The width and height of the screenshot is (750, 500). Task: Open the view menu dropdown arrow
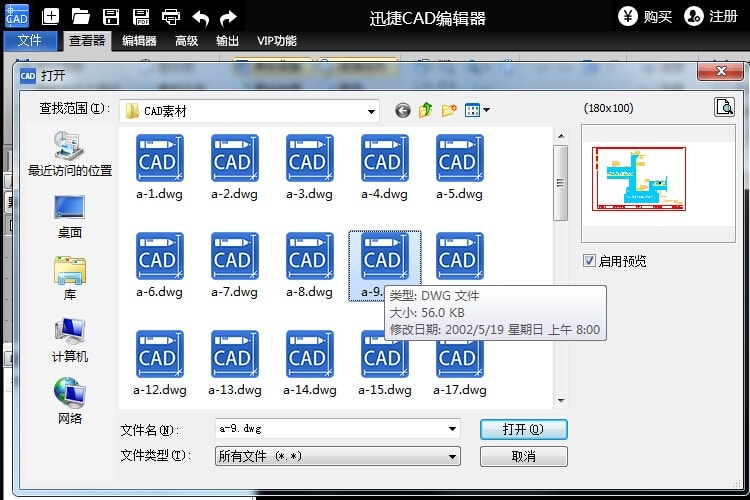click(x=486, y=110)
